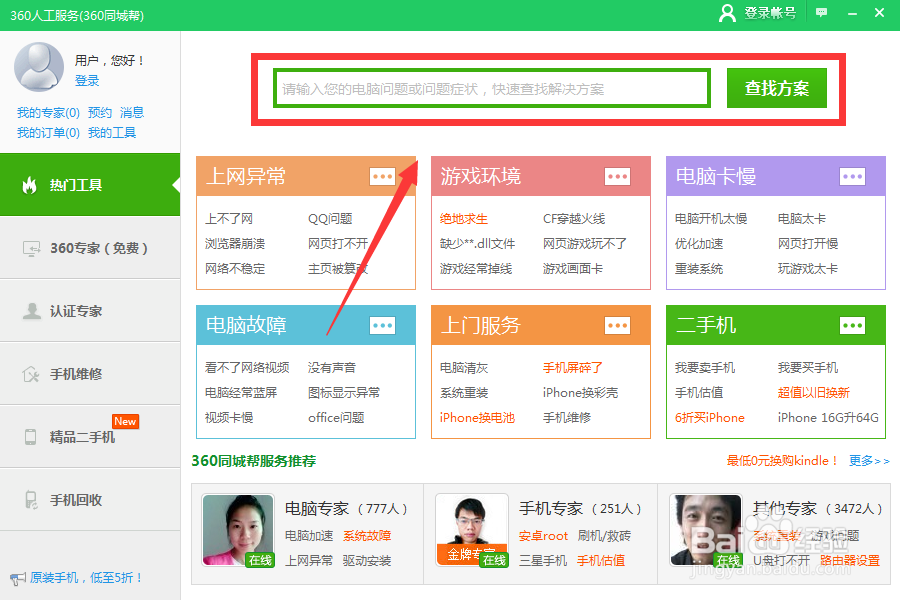Select 超值以旧换新 entry

(x=813, y=393)
